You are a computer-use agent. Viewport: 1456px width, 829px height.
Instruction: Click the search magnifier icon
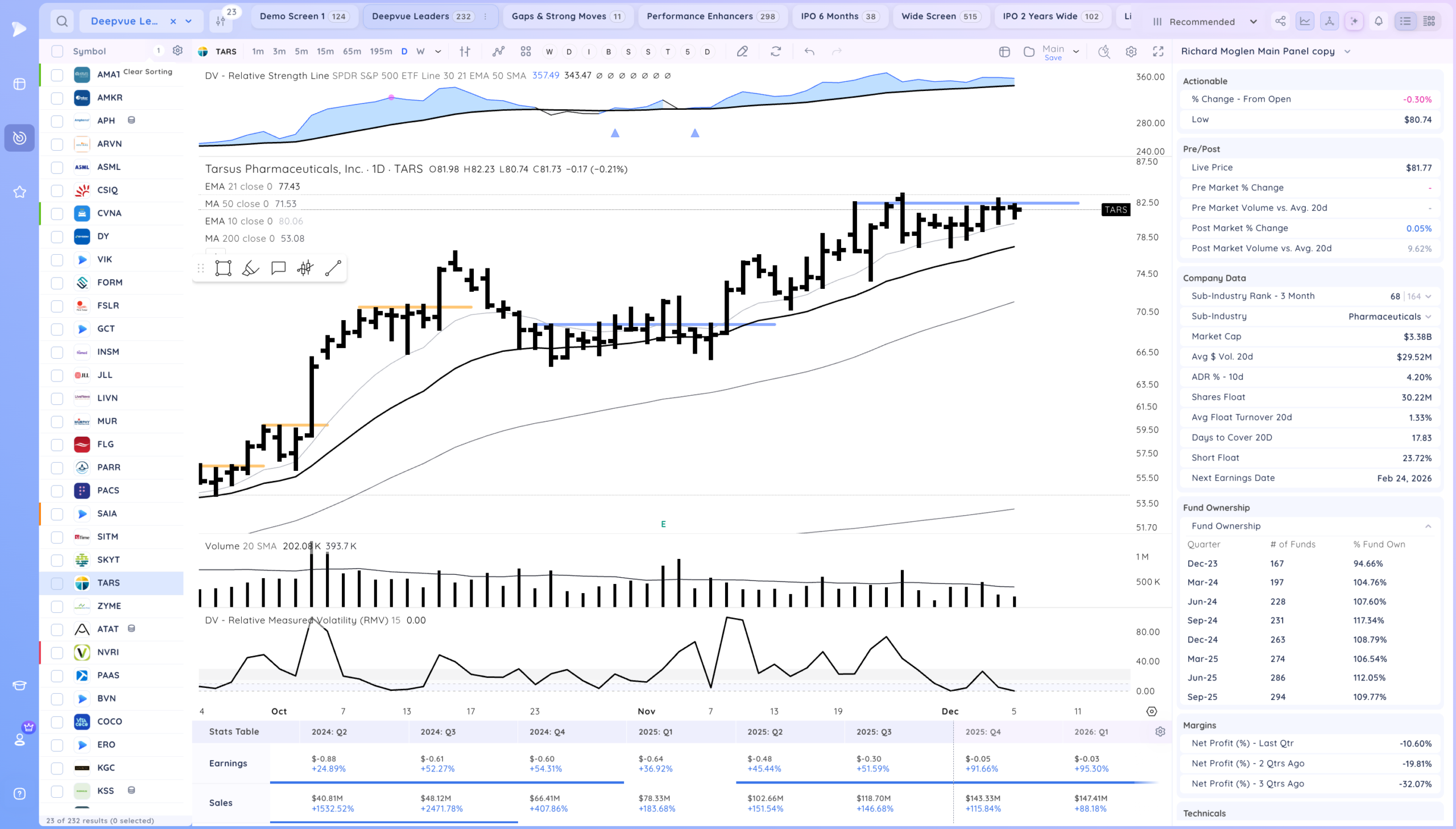coord(62,22)
